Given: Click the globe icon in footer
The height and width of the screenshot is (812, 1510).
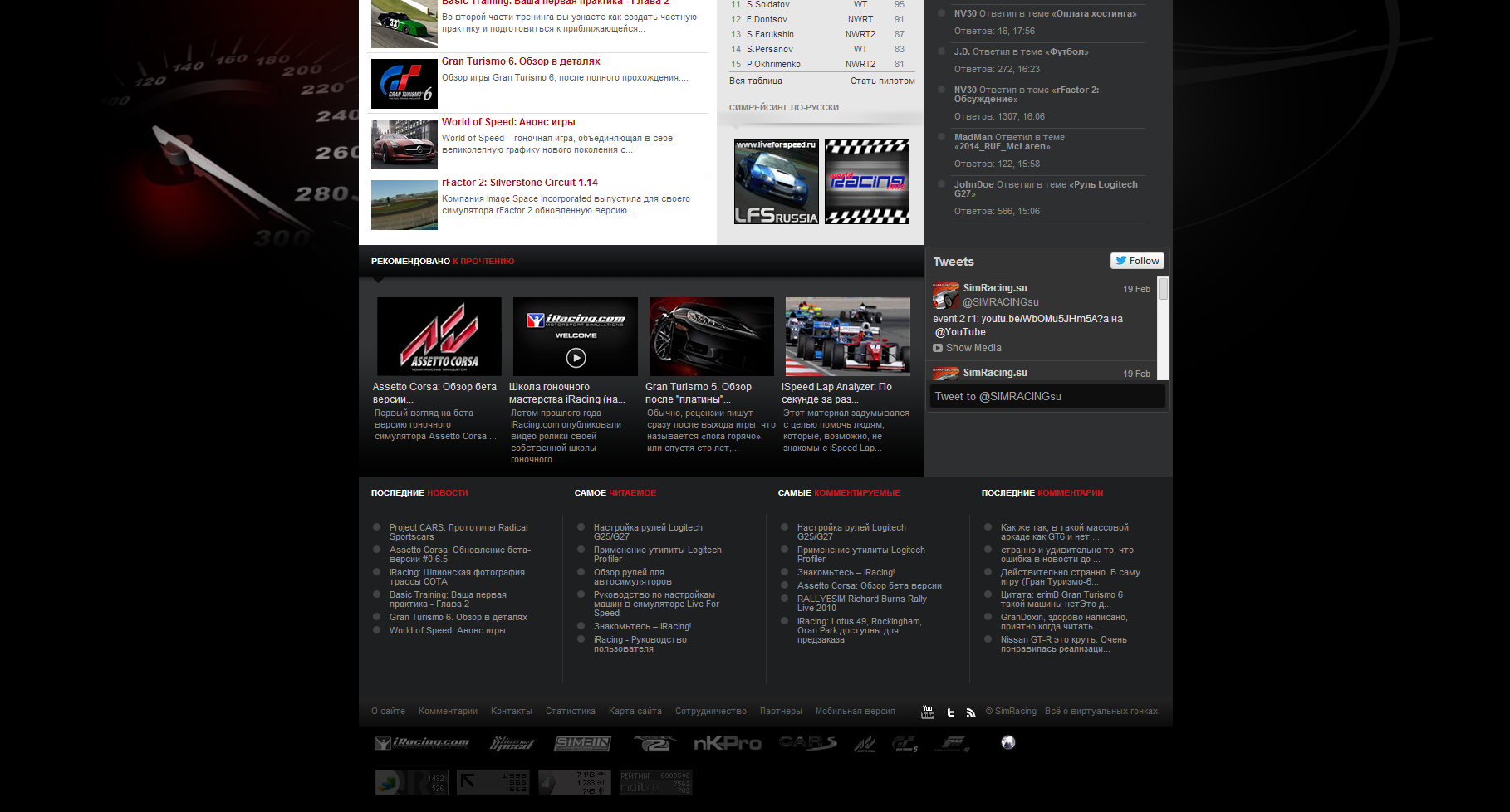Looking at the screenshot, I should coord(1007,742).
